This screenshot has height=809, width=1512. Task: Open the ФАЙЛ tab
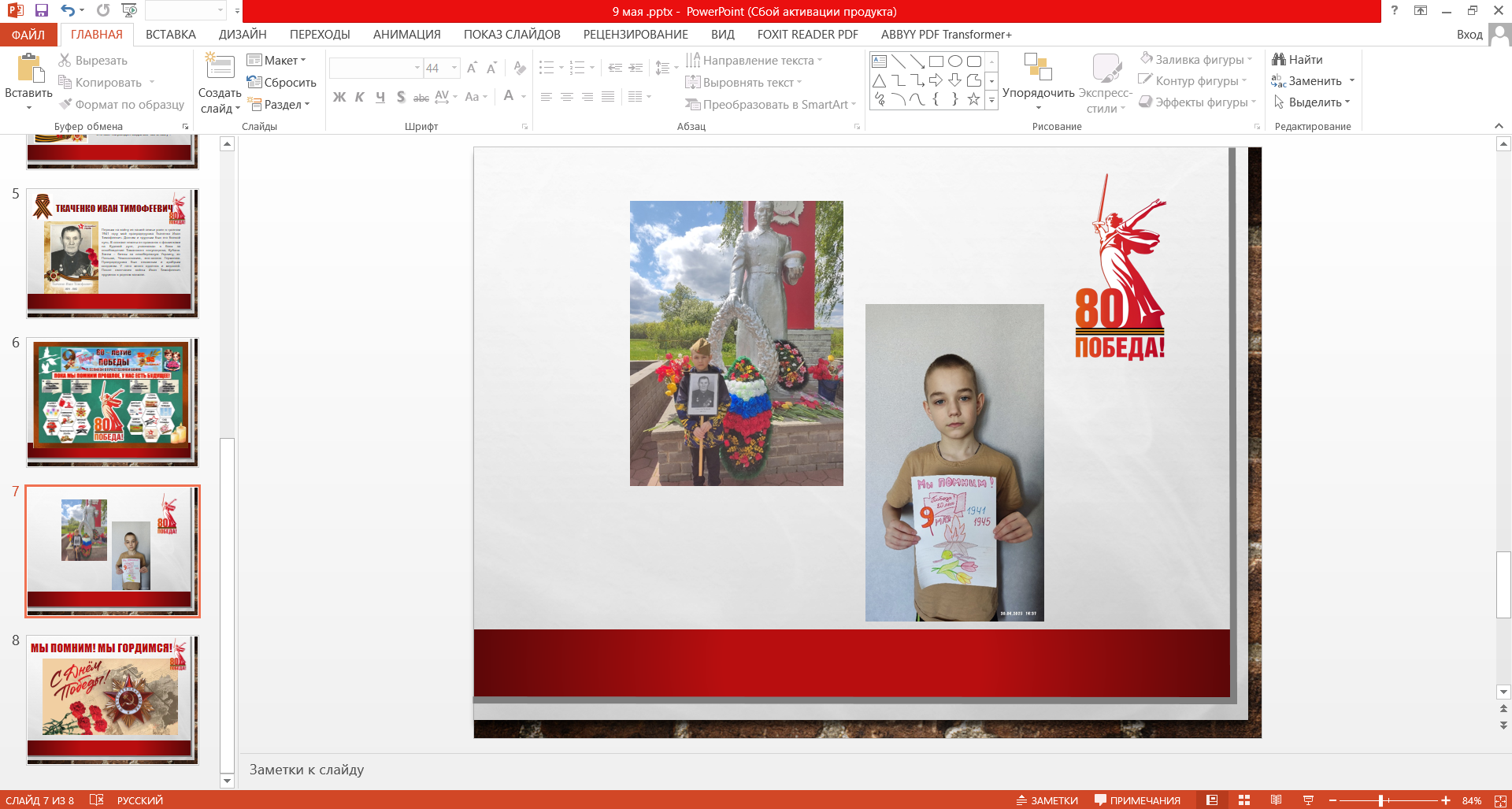[x=28, y=35]
